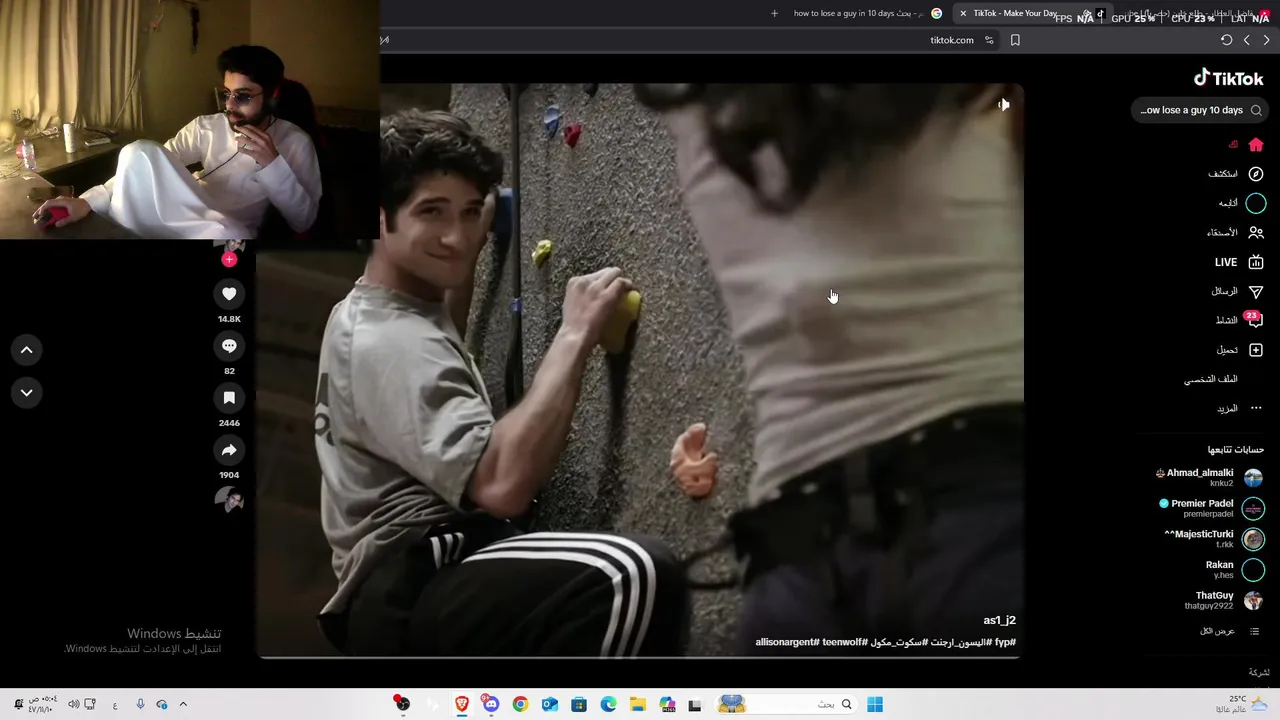The height and width of the screenshot is (720, 1280).
Task: Save the video with bookmark icon
Action: [x=229, y=398]
